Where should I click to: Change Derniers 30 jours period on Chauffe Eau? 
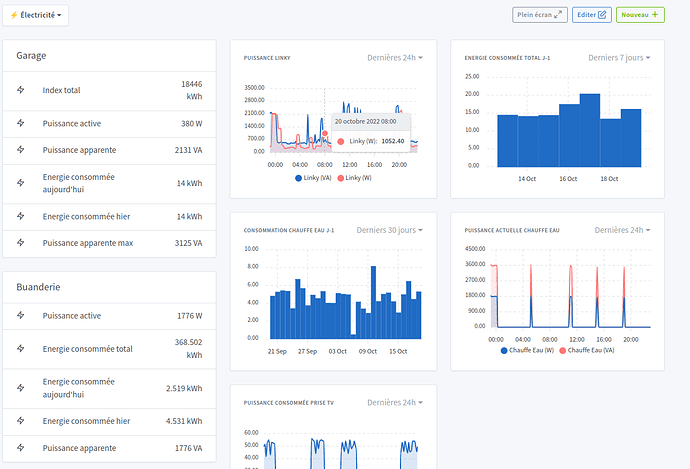[x=389, y=230]
